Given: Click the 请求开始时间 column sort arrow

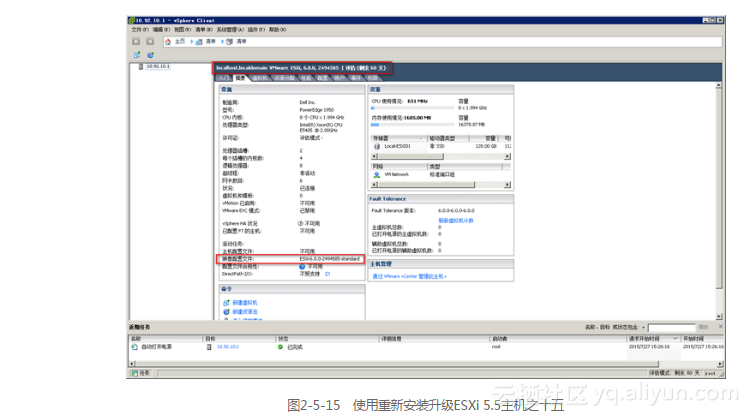Looking at the screenshot, I should 675,339.
